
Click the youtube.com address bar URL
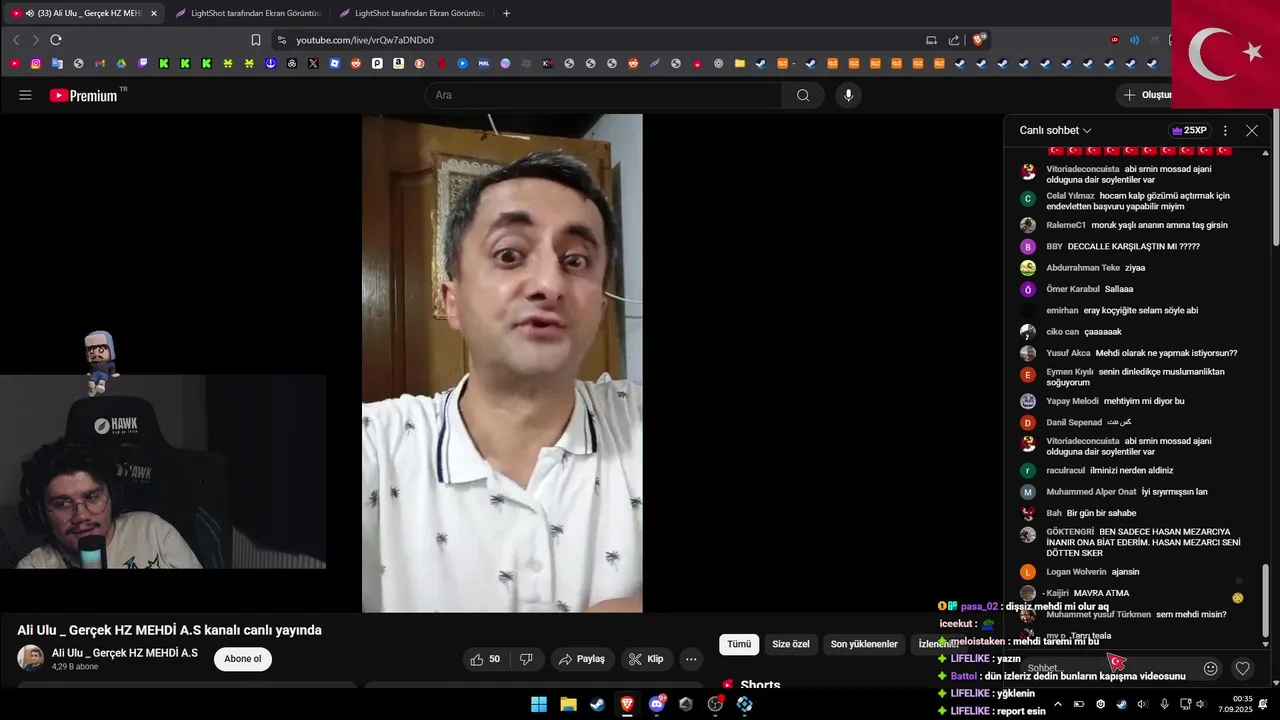(x=365, y=40)
